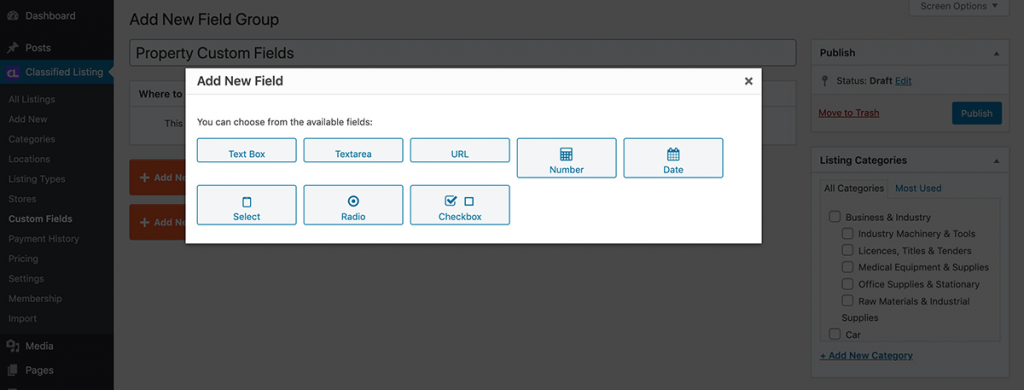Click the lower orange Add New button
This screenshot has width=1024, height=390.
[x=157, y=222]
